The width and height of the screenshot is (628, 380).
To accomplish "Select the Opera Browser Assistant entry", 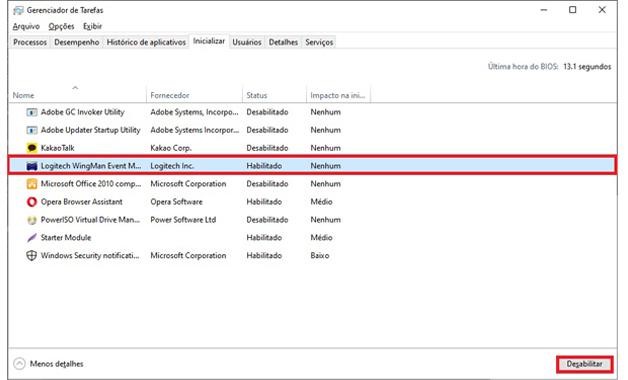I will coord(312,202).
